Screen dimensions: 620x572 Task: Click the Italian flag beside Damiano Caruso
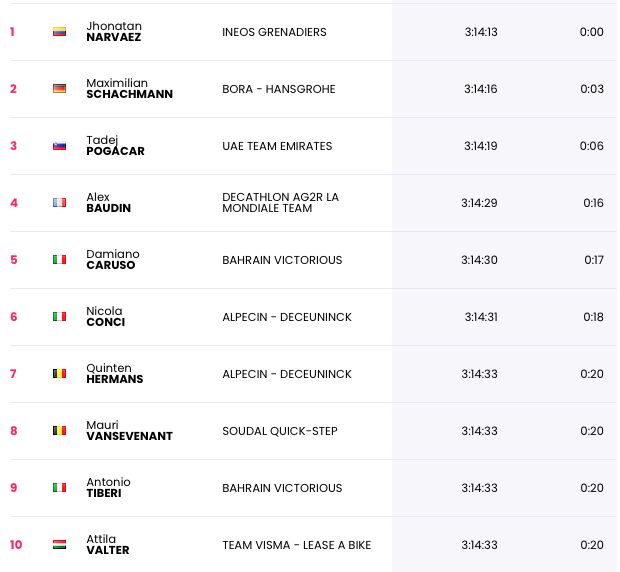[x=59, y=260]
